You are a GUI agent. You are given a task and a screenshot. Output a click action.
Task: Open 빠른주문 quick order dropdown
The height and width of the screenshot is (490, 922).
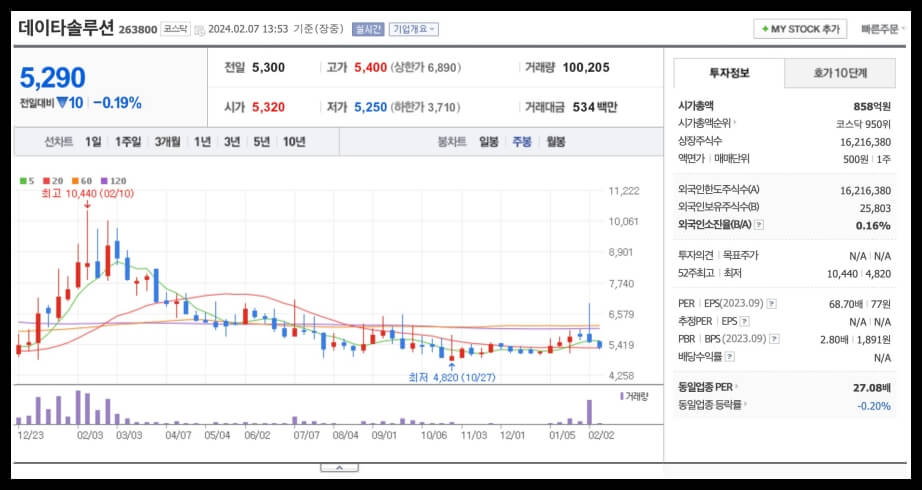[x=883, y=29]
